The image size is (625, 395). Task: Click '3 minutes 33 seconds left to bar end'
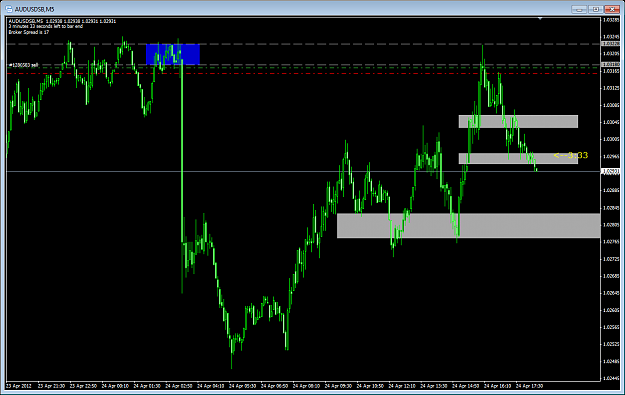pos(46,26)
